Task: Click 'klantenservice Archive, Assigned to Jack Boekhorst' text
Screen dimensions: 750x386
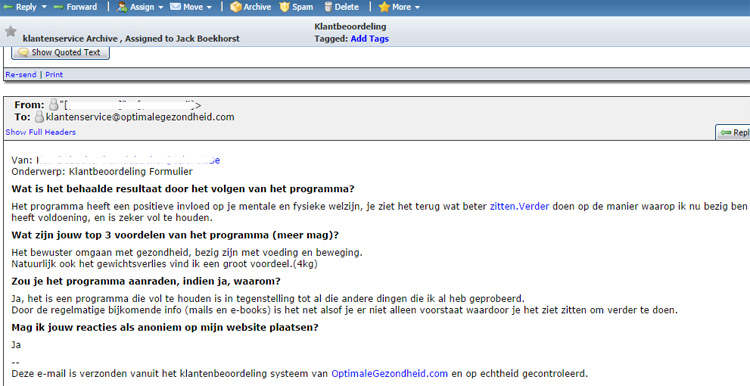Action: pos(131,39)
